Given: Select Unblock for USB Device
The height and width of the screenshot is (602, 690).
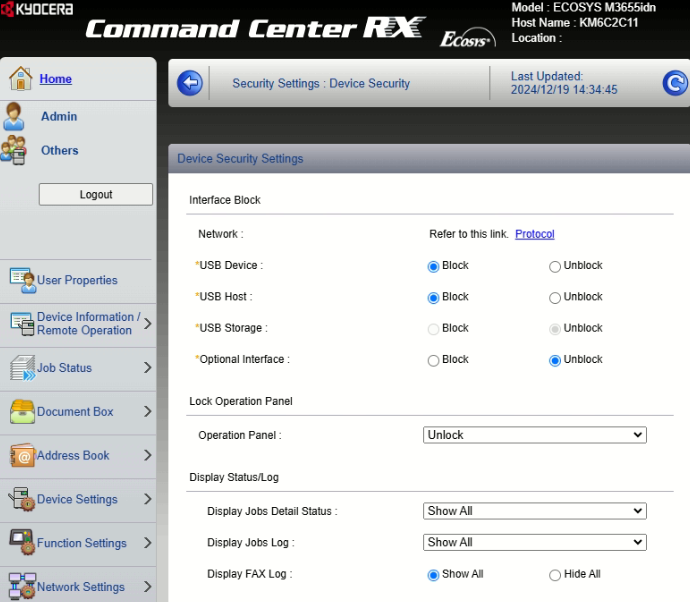Looking at the screenshot, I should (x=555, y=267).
